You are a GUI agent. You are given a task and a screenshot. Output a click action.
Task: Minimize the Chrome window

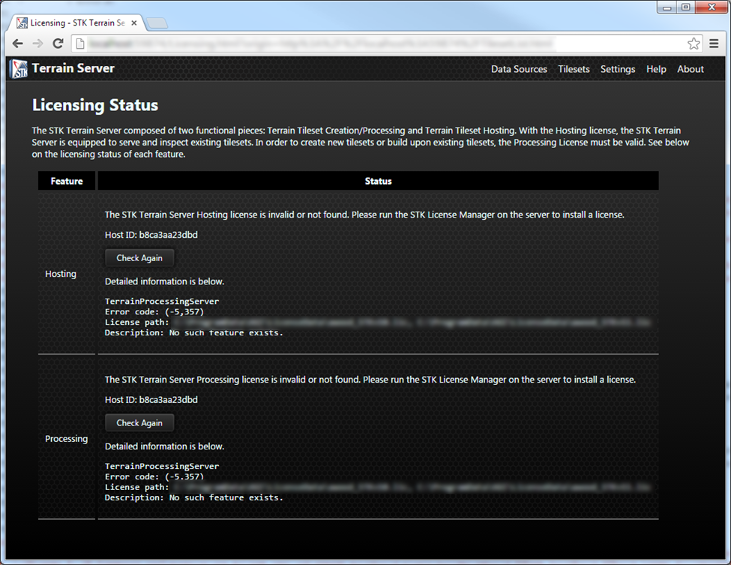tap(667, 7)
